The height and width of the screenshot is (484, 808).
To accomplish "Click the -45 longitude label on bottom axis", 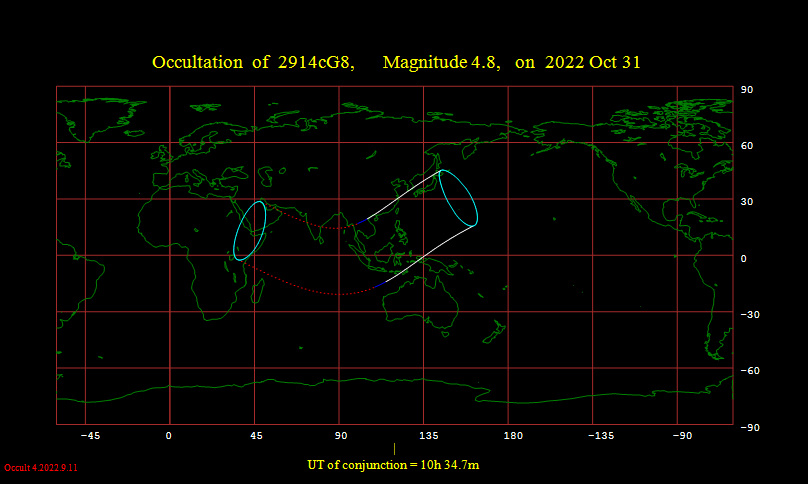I will point(88,436).
